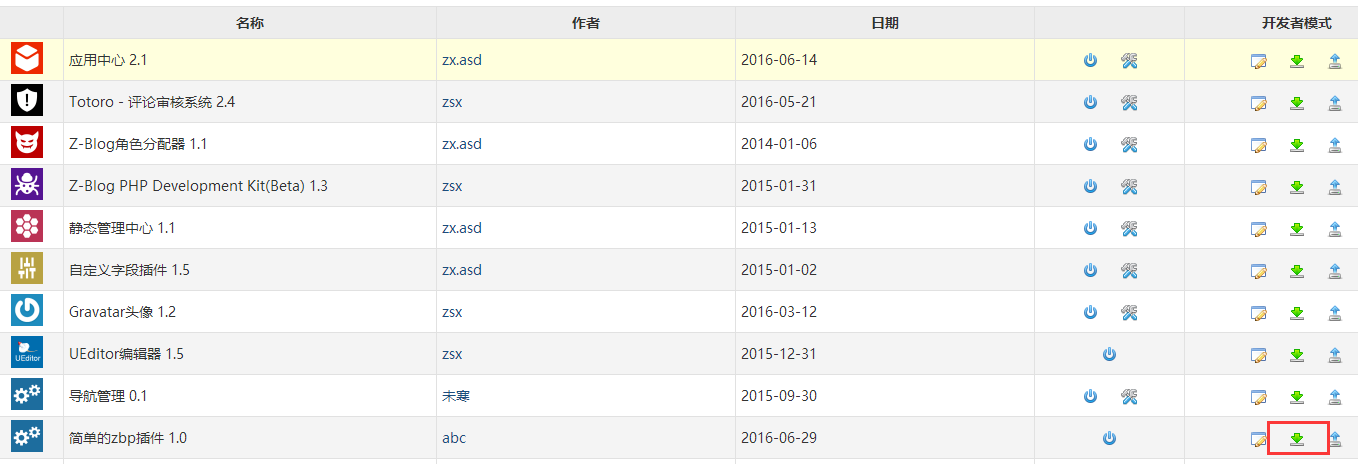The width and height of the screenshot is (1358, 464).
Task: Open settings tools icon for Z-Blog角色分配器
Action: point(1129,145)
